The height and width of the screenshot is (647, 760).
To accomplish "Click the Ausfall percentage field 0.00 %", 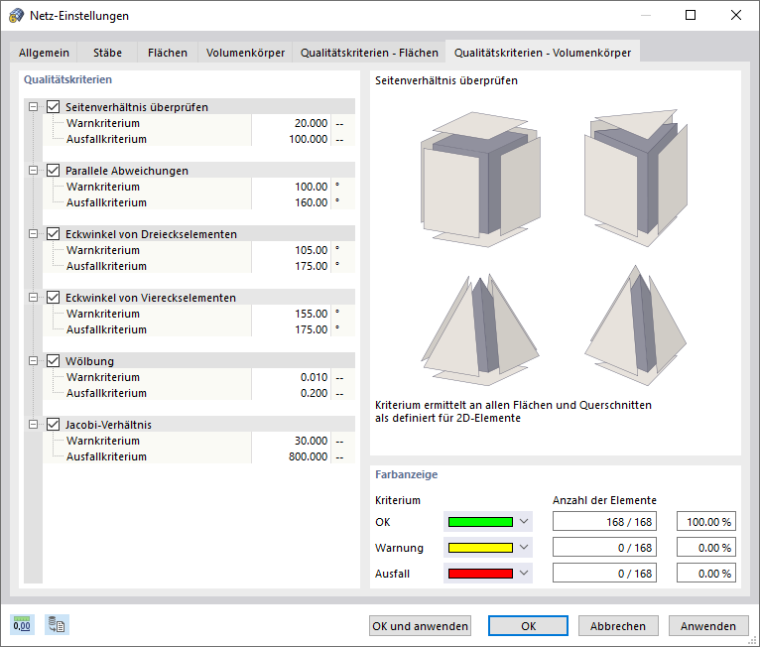I will [x=706, y=573].
